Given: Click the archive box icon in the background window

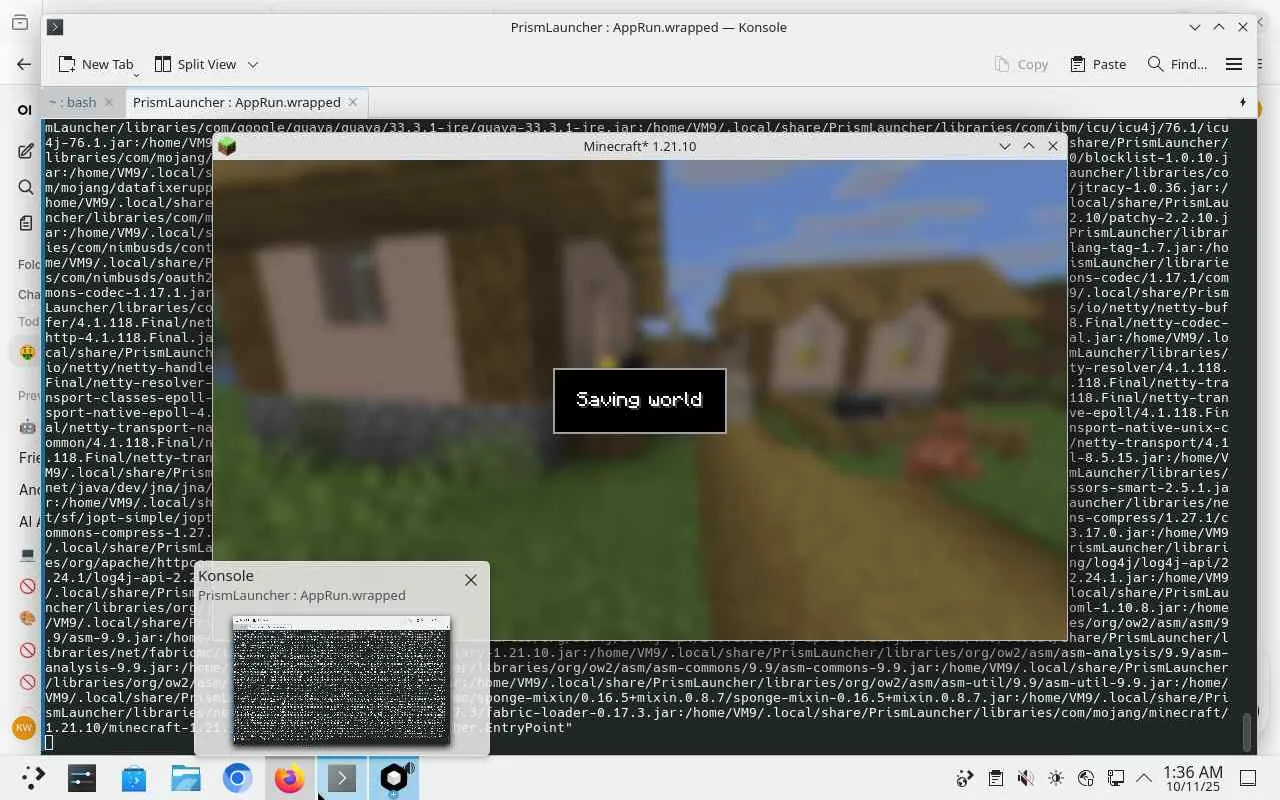Looking at the screenshot, I should click(20, 22).
